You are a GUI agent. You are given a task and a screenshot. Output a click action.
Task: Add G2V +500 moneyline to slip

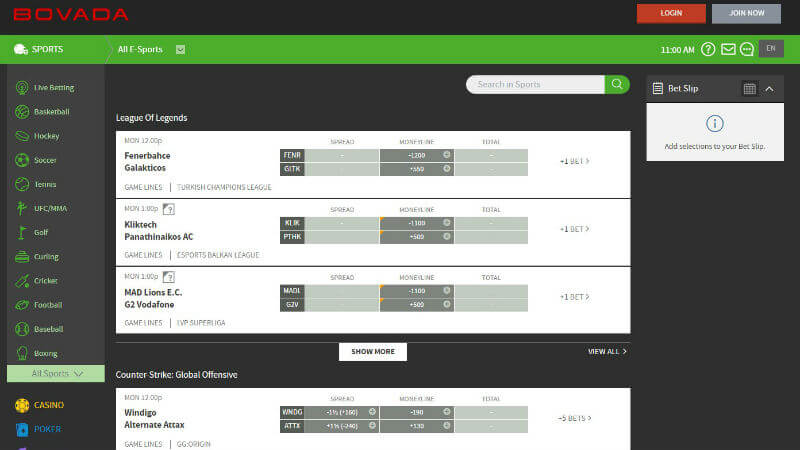click(x=417, y=305)
